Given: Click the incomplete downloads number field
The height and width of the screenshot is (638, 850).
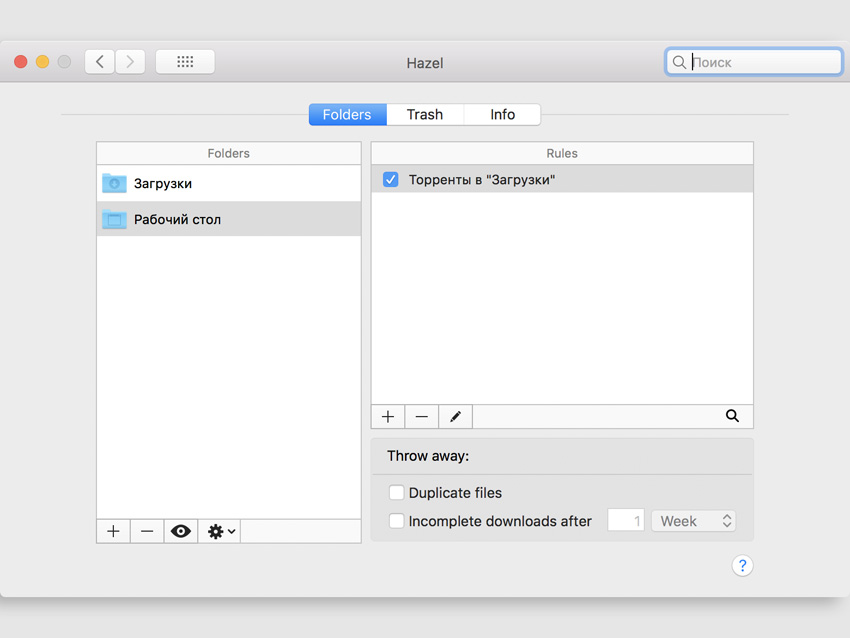Looking at the screenshot, I should pyautogui.click(x=626, y=521).
